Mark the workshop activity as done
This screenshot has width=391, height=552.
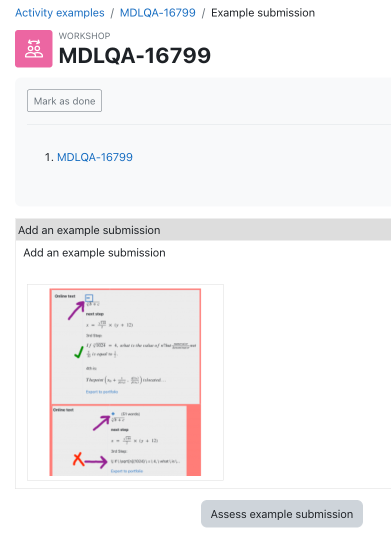[x=64, y=101]
